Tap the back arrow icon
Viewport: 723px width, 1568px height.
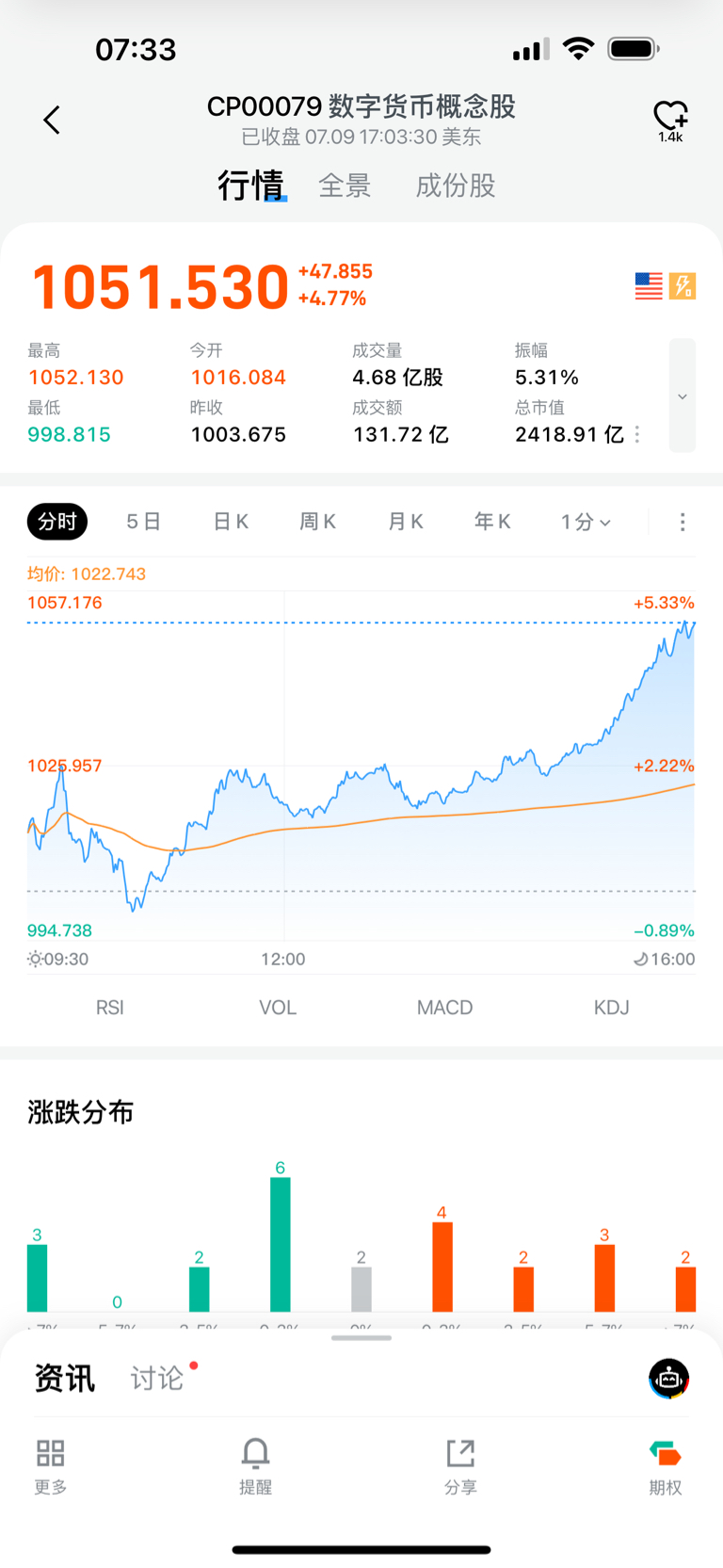[x=52, y=120]
